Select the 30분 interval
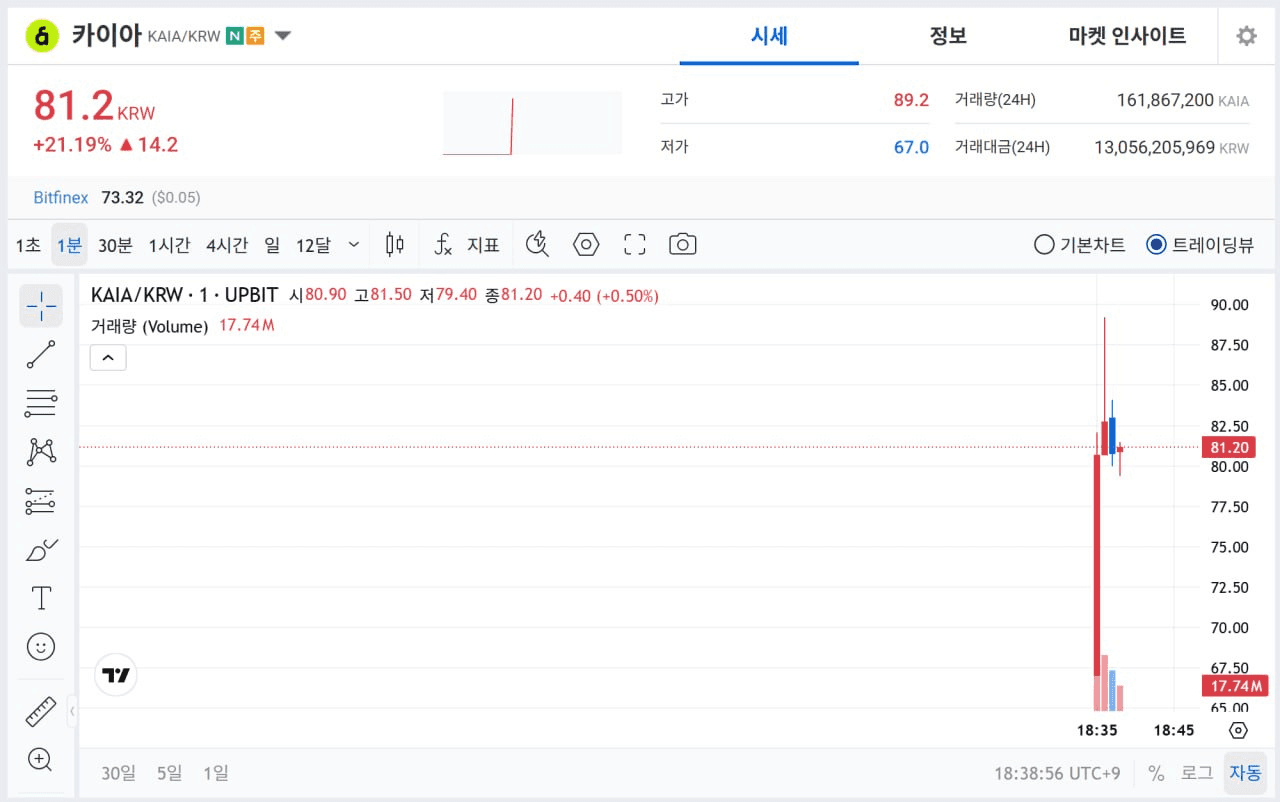This screenshot has width=1280, height=802. (115, 244)
